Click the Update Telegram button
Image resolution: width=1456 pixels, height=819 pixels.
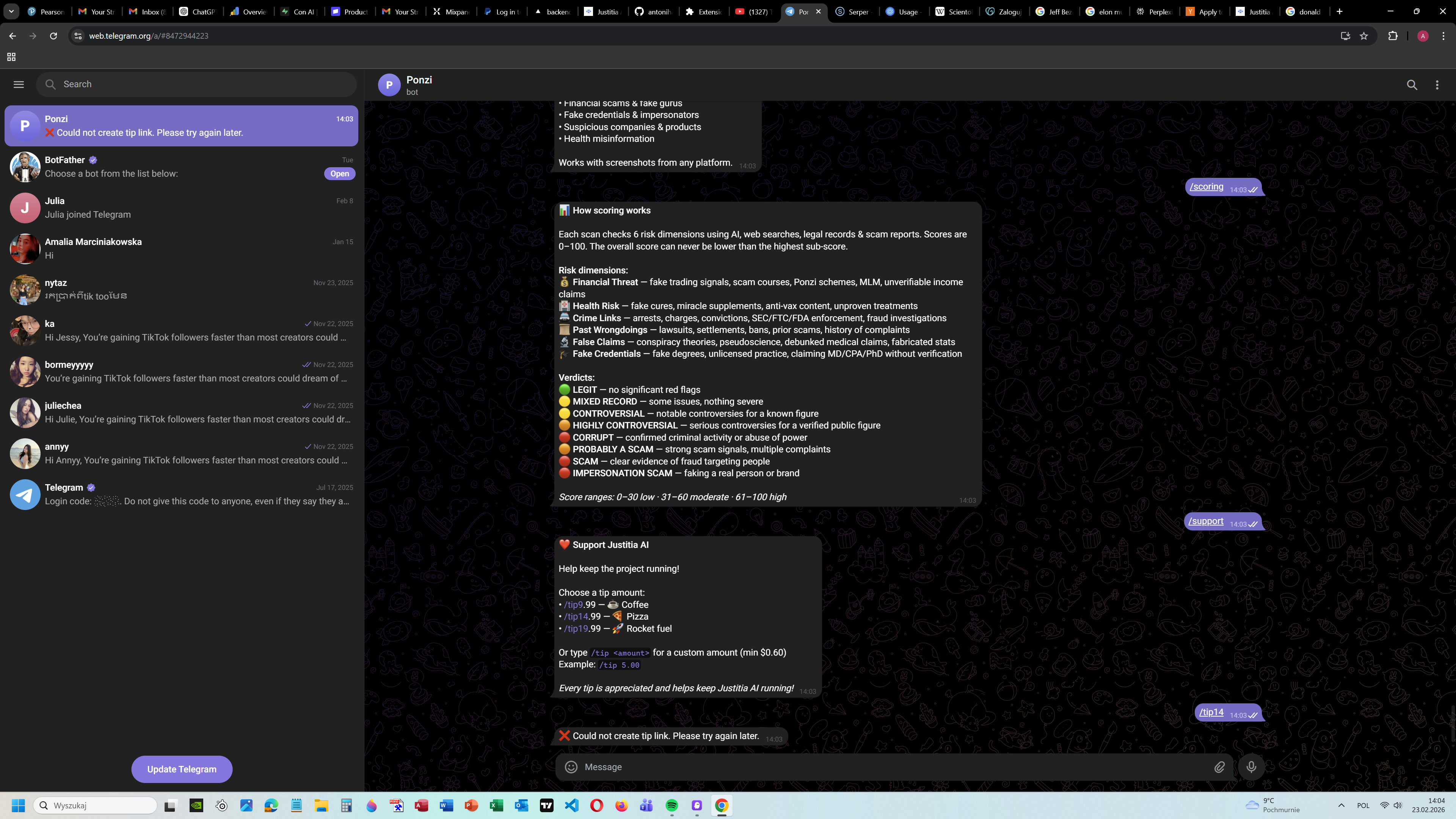182,769
